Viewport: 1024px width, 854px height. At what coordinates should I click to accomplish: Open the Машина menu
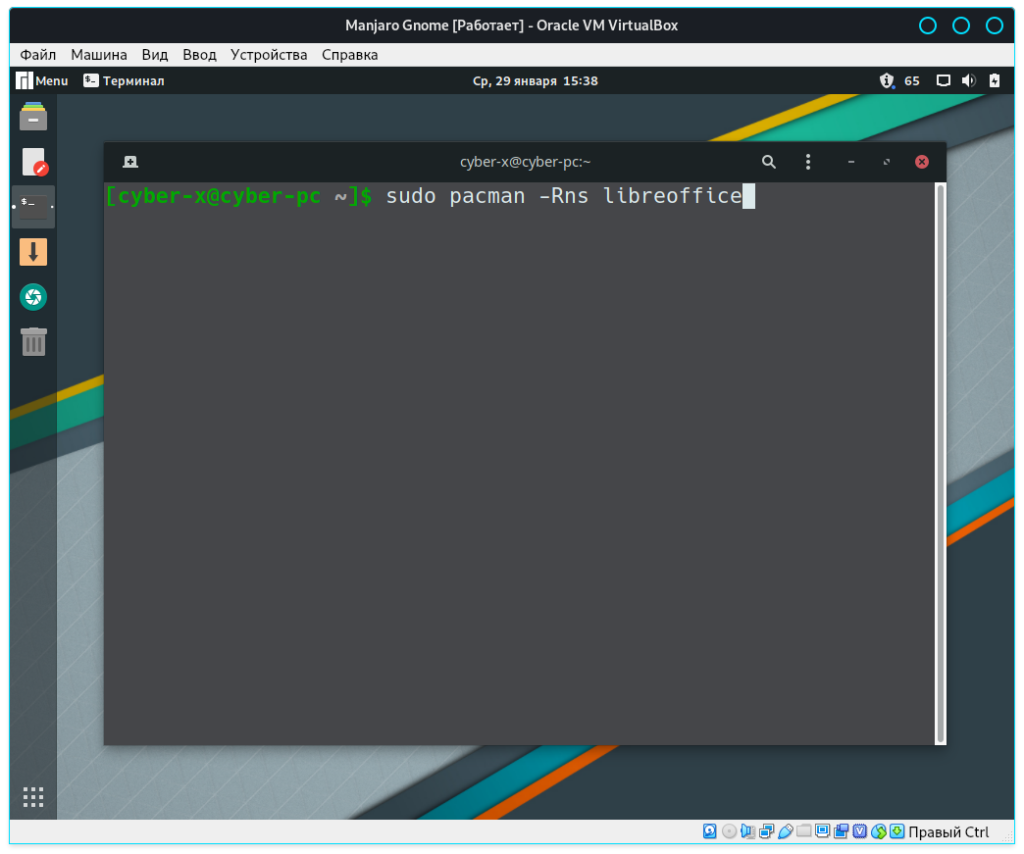point(99,55)
